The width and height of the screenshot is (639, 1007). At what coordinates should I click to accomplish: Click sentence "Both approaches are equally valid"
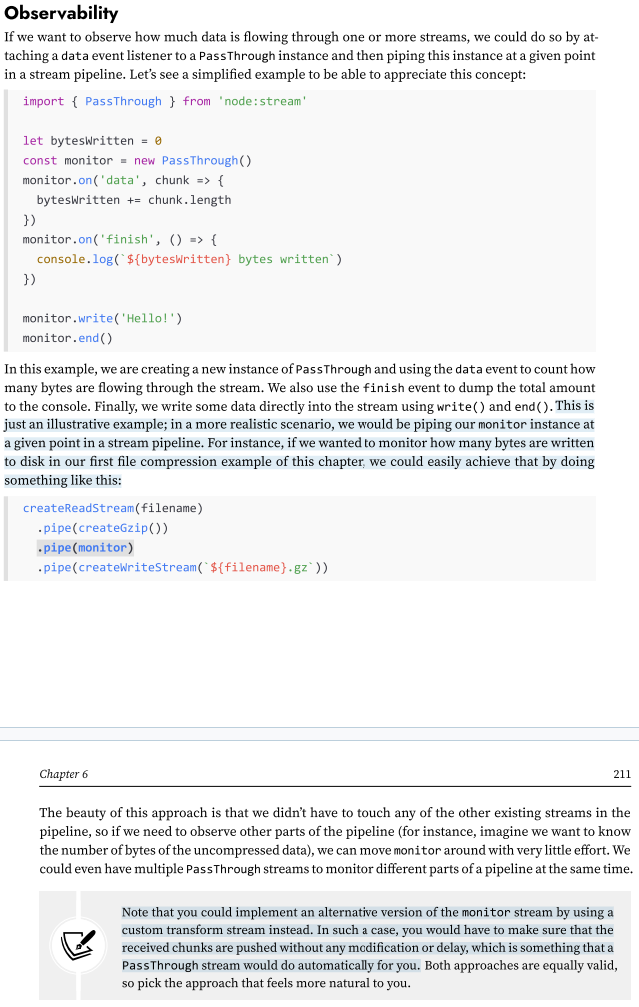pyautogui.click(x=370, y=974)
